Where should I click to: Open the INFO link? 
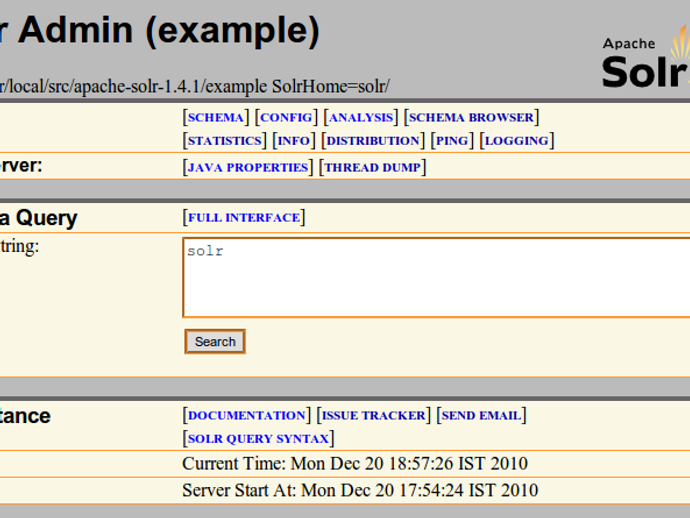[294, 141]
